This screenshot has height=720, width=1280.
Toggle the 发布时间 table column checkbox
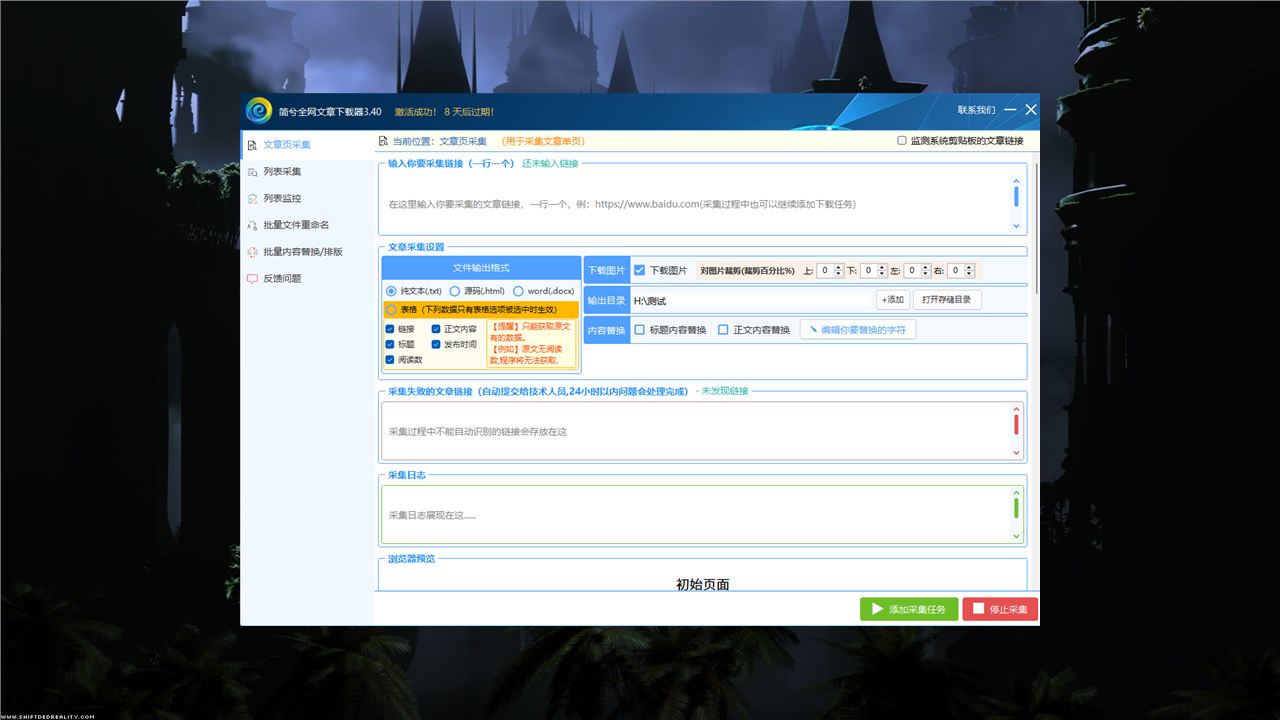click(x=436, y=344)
